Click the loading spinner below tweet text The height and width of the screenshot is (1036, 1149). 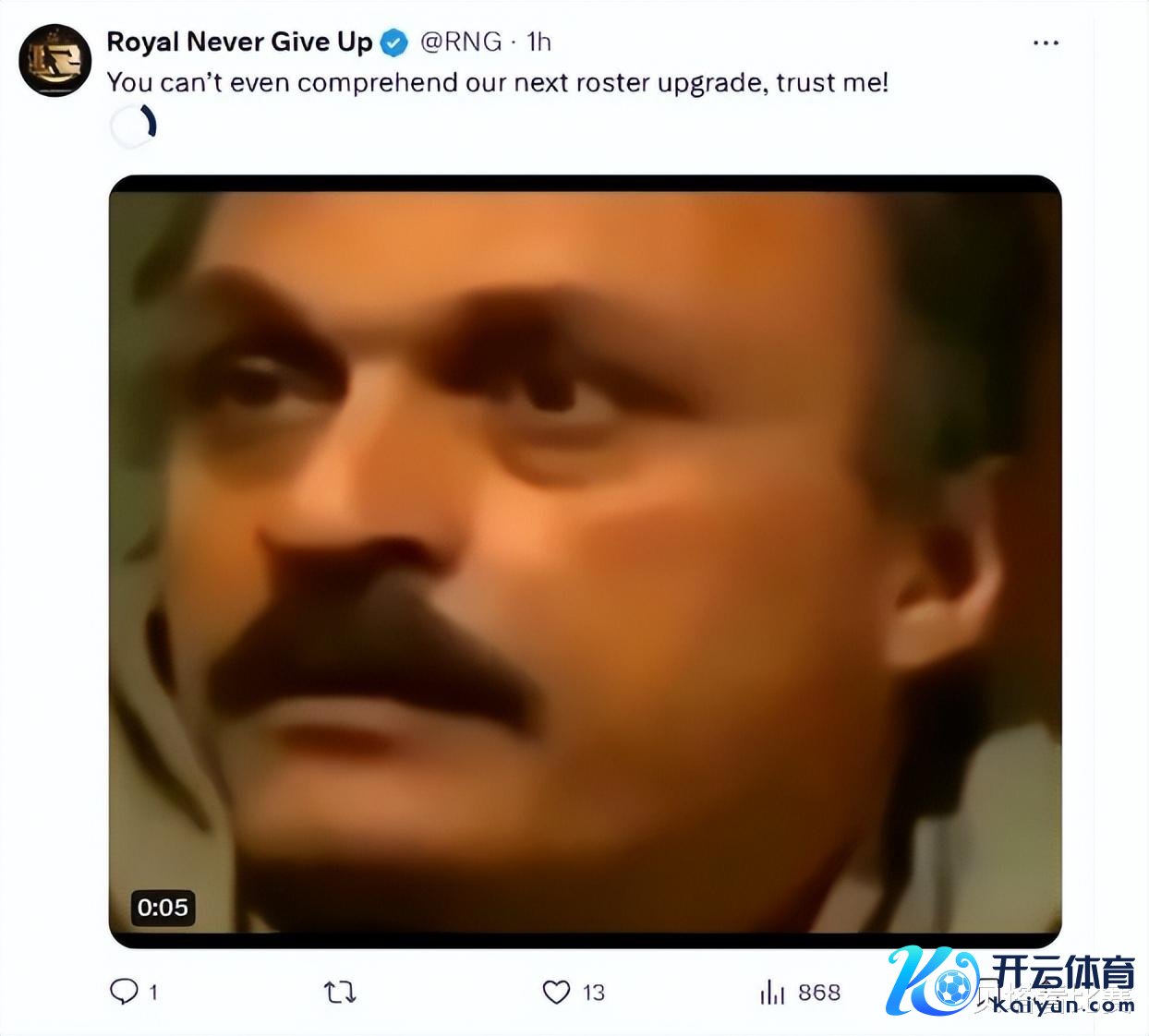(133, 126)
